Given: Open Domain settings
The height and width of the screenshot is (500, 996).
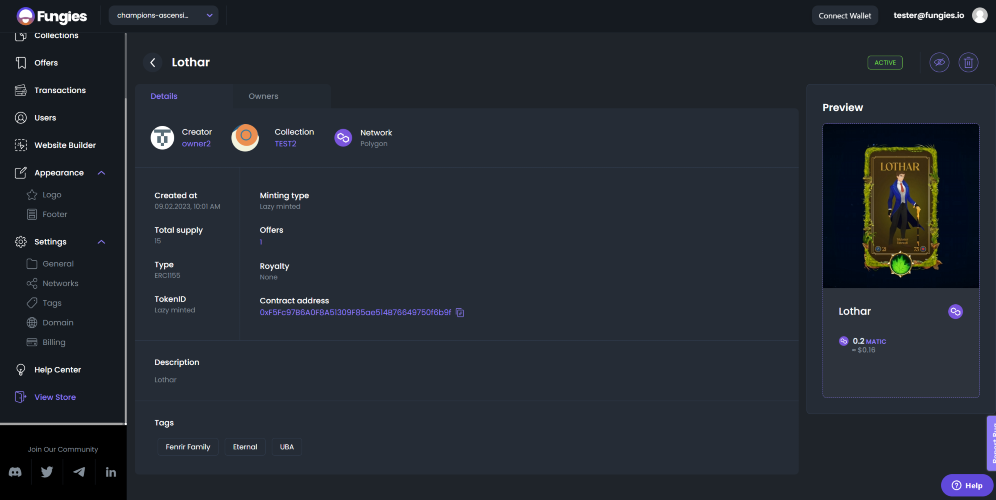Looking at the screenshot, I should [58, 323].
